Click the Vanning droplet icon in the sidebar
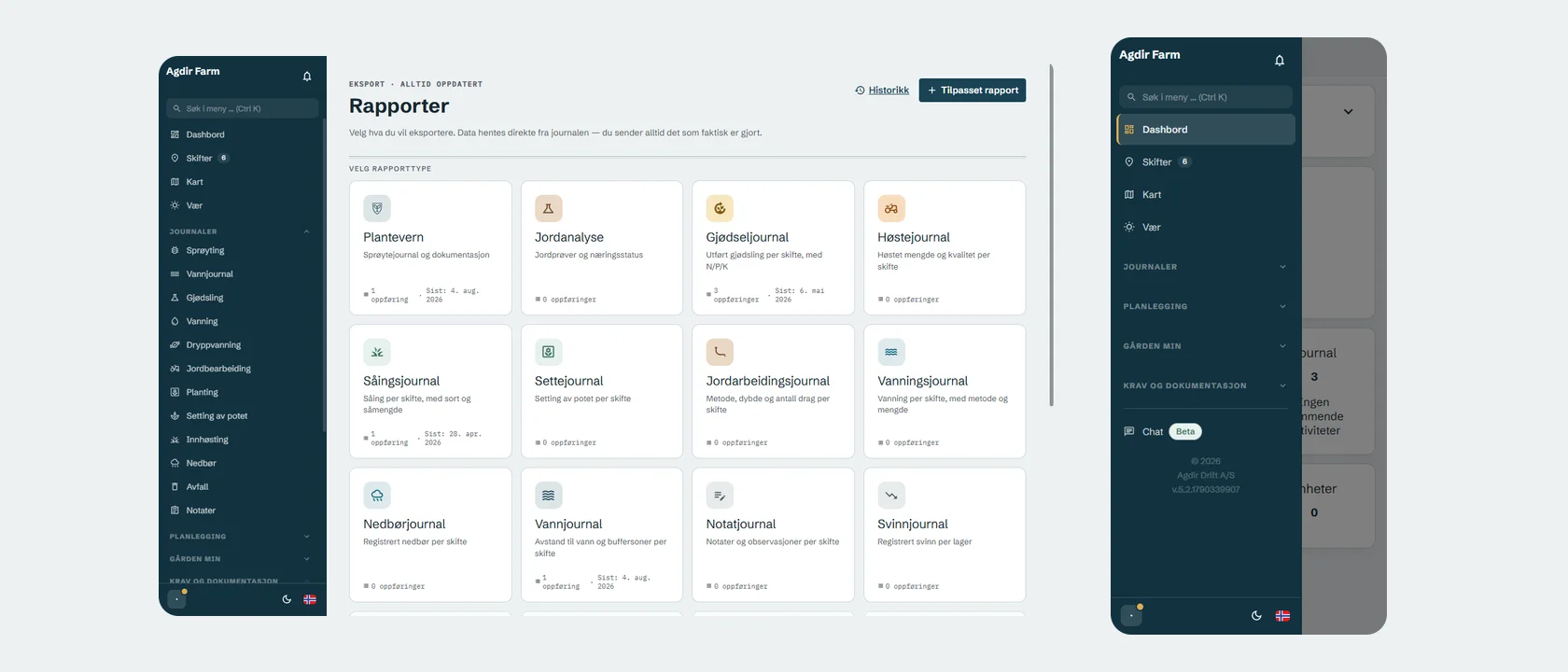The width and height of the screenshot is (1568, 672). point(175,321)
